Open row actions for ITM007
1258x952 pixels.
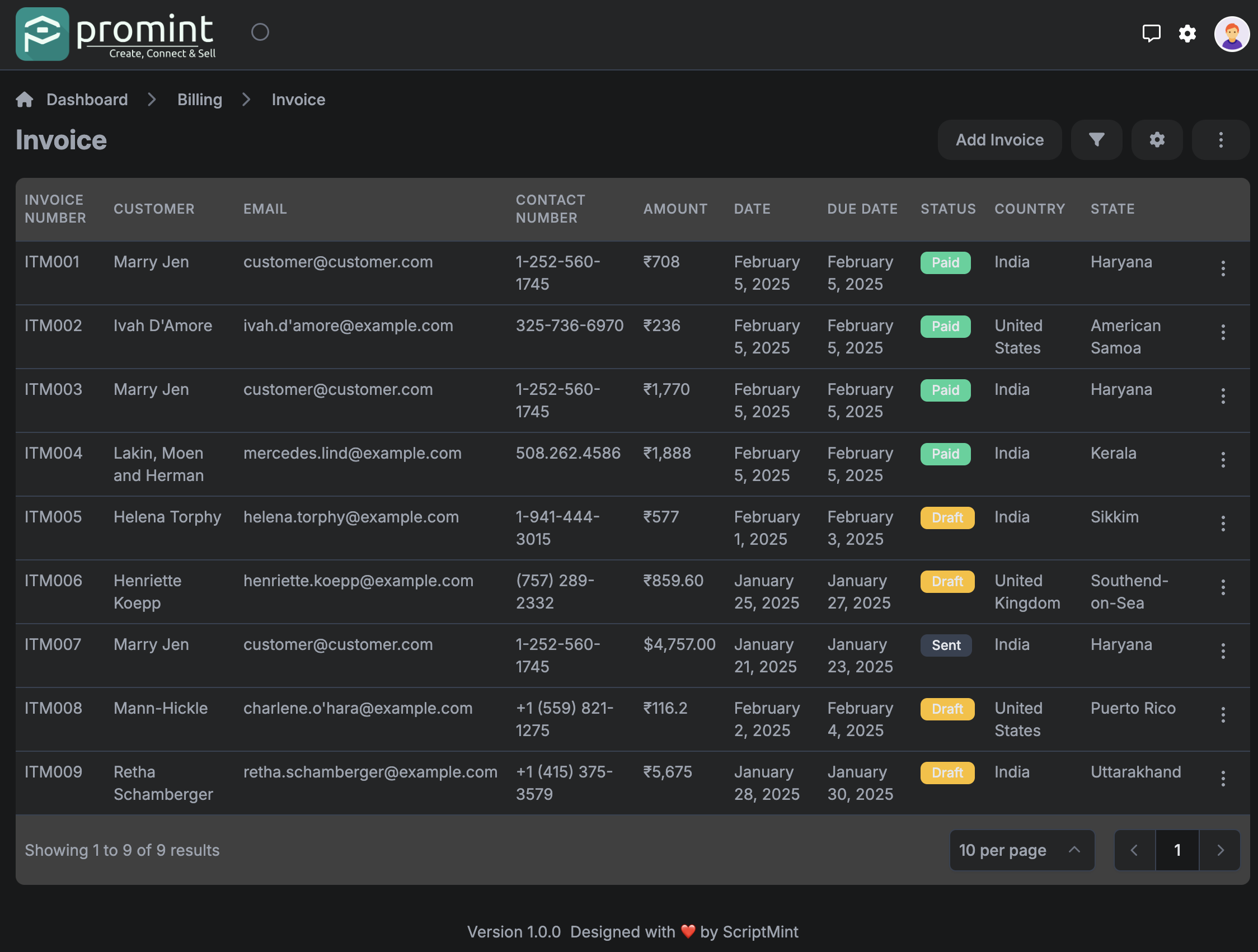1223,651
